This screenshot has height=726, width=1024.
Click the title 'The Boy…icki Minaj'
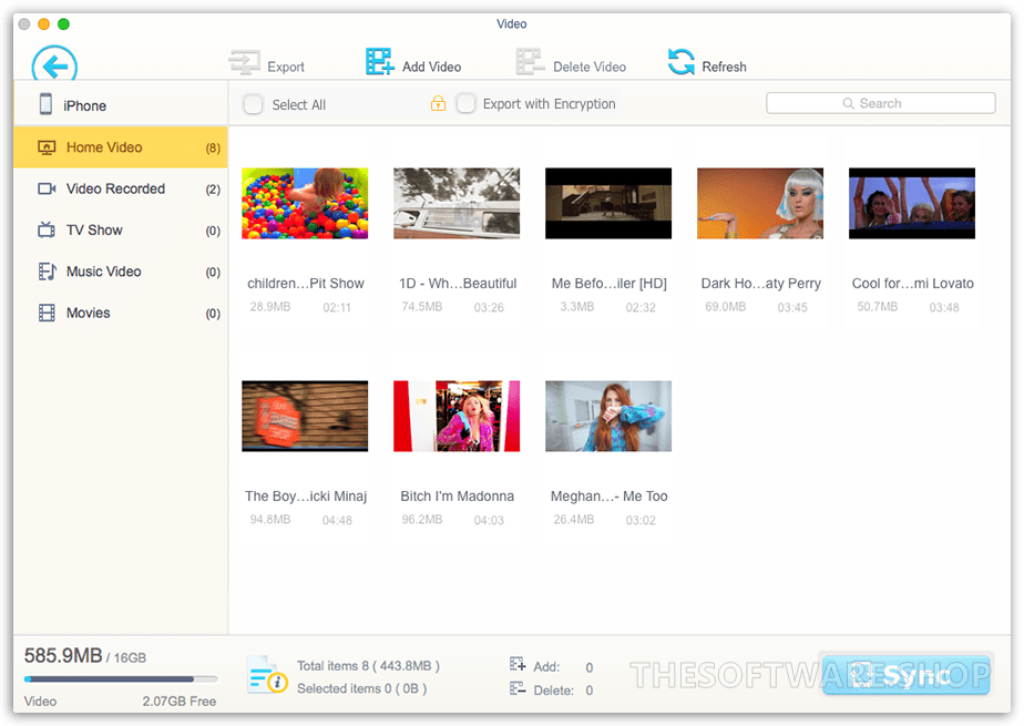pyautogui.click(x=306, y=496)
